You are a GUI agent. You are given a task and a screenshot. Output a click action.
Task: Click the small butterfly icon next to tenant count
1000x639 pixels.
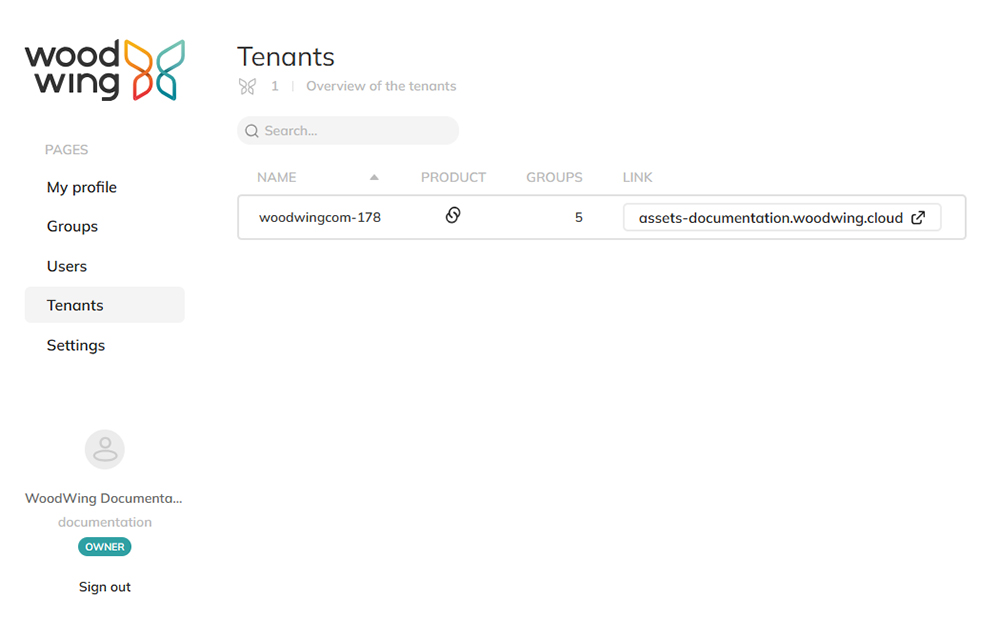point(247,86)
